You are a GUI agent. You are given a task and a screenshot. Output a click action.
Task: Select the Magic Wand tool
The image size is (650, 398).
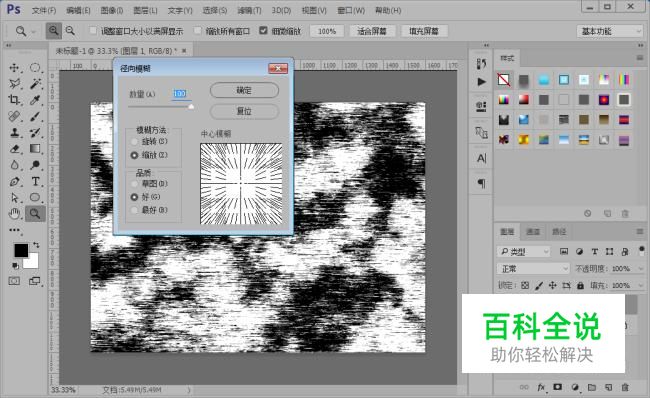[35, 84]
